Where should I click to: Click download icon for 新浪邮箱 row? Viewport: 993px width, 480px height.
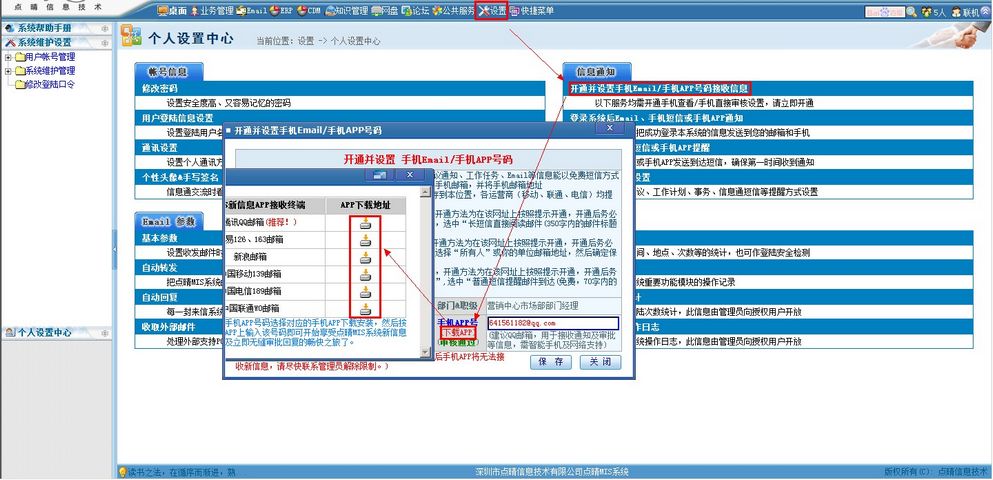(365, 256)
